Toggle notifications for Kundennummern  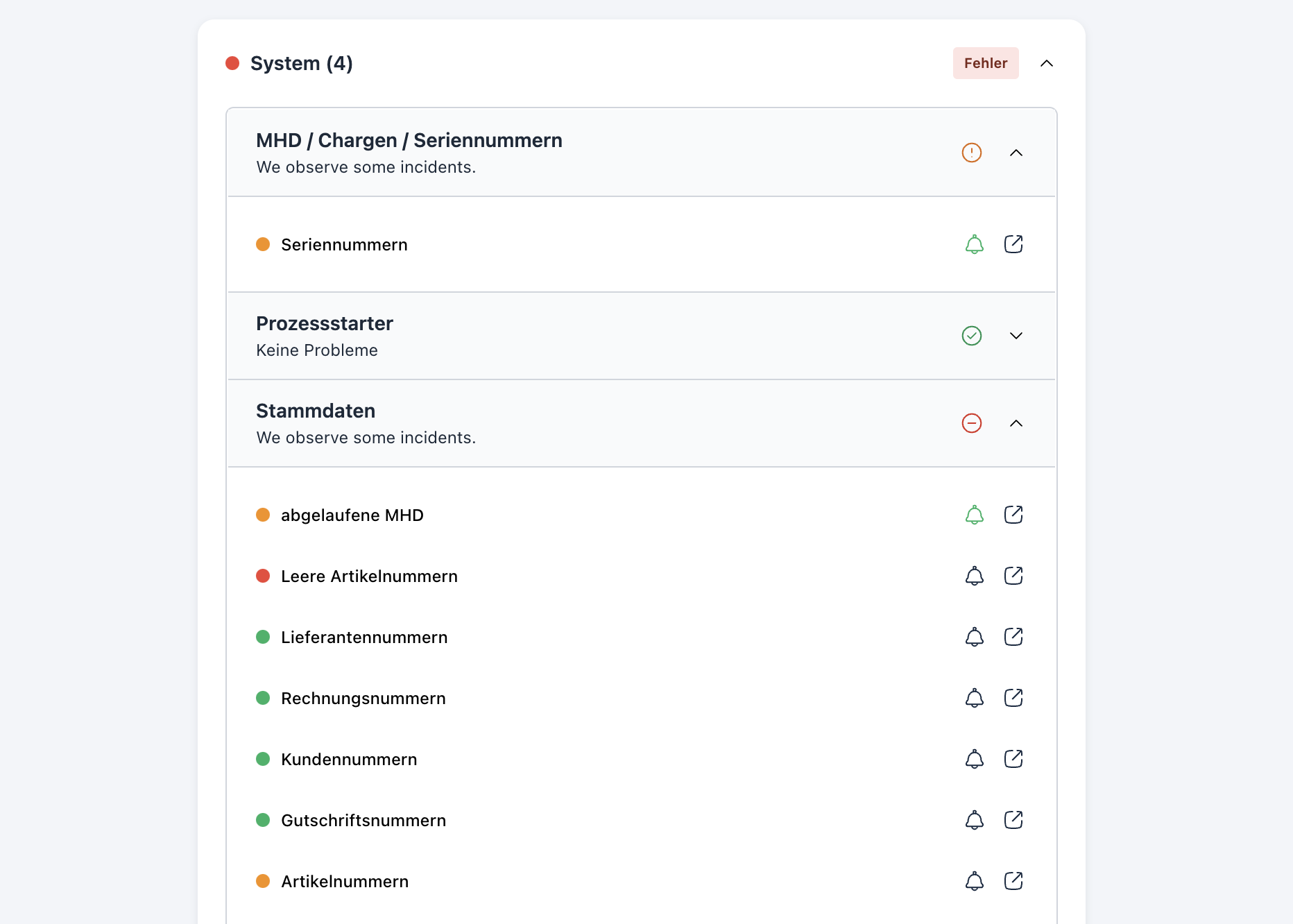(x=974, y=759)
